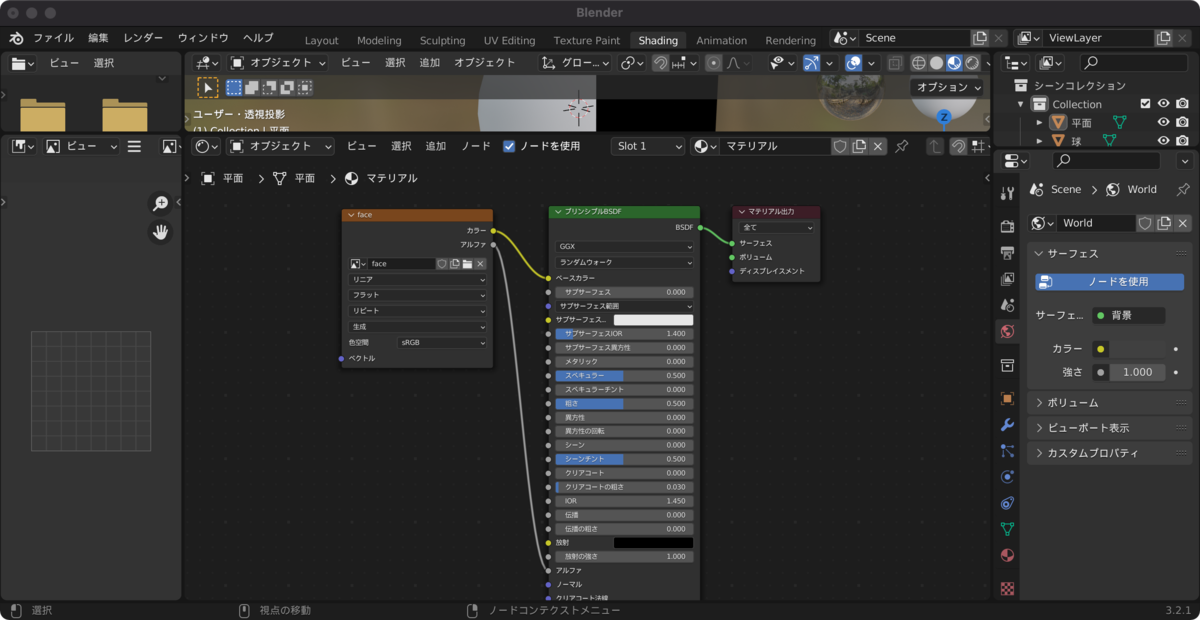Open the Object Constraints properties tab
This screenshot has height=620, width=1200.
click(1007, 503)
